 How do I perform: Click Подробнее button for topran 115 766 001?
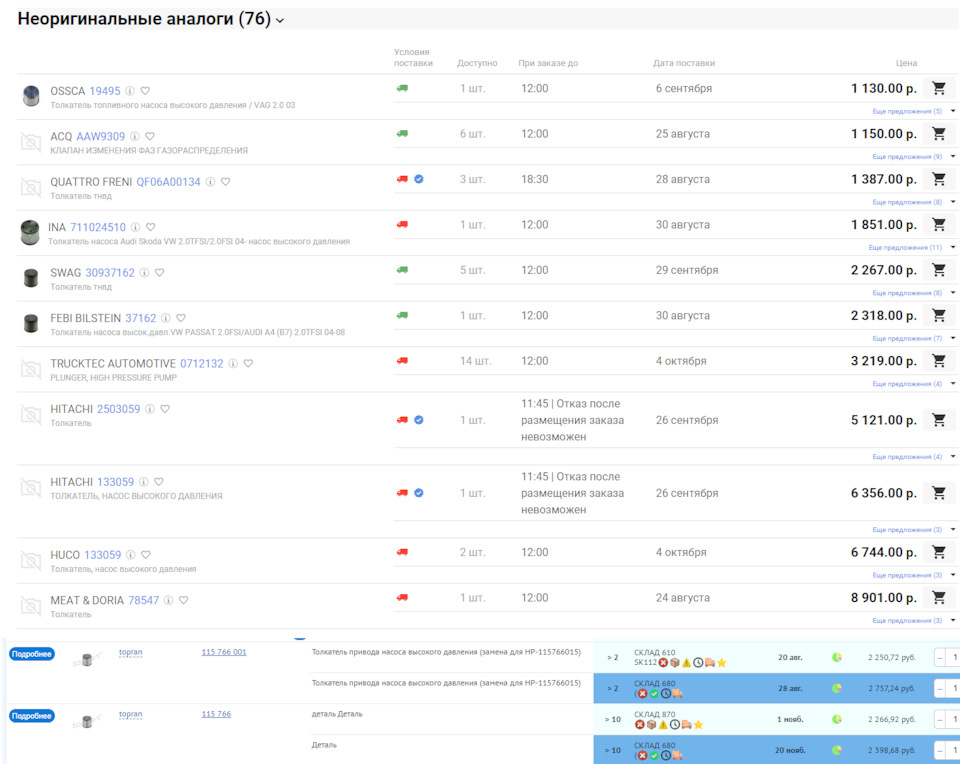tap(32, 654)
